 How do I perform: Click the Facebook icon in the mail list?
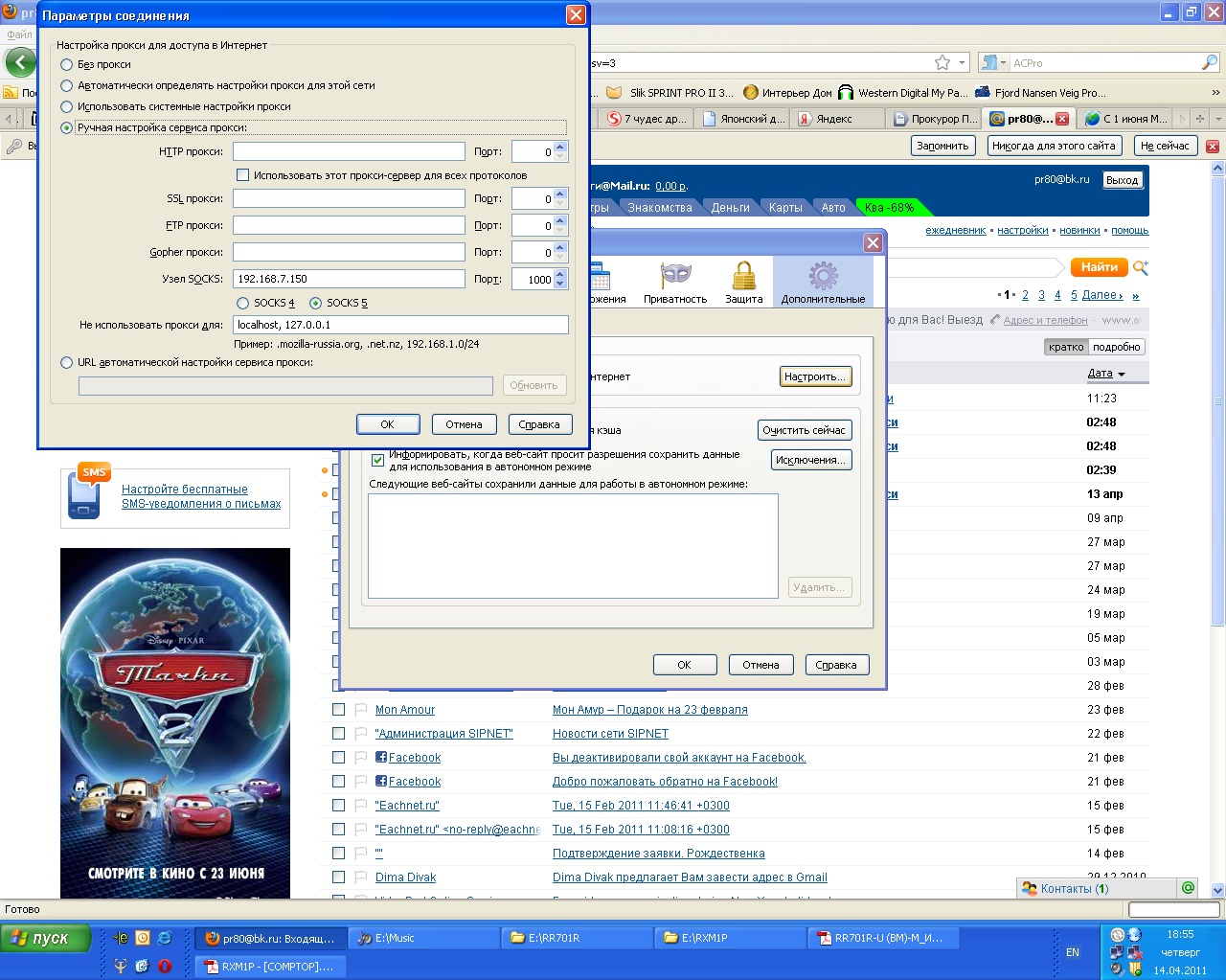[381, 757]
